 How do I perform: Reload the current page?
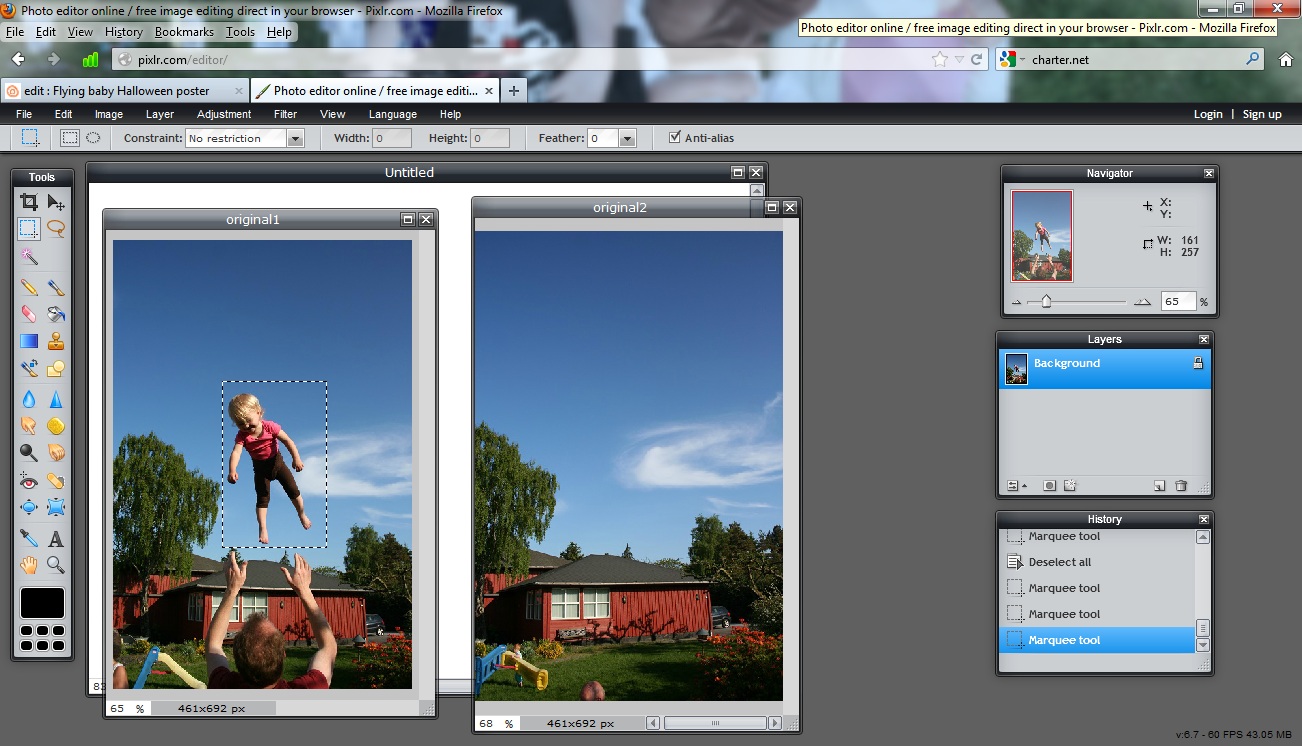[x=976, y=60]
